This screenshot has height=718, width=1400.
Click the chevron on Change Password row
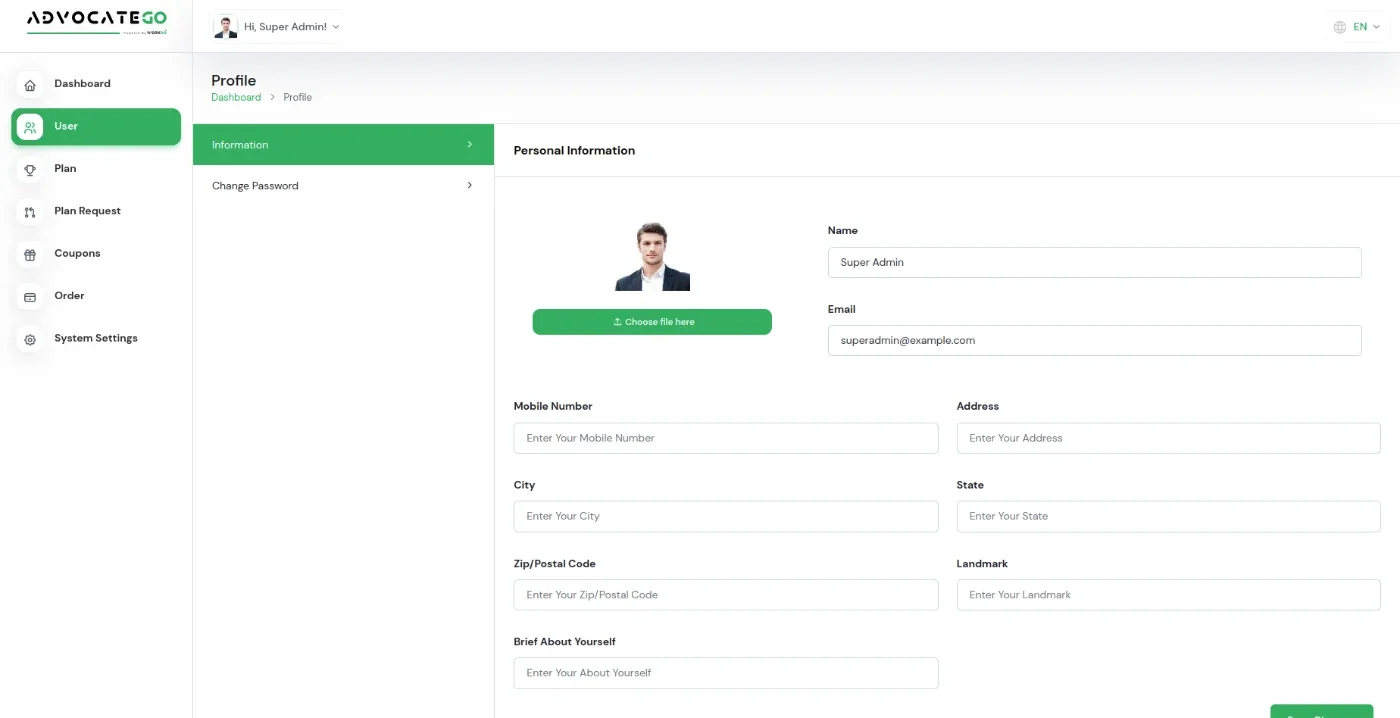click(470, 186)
